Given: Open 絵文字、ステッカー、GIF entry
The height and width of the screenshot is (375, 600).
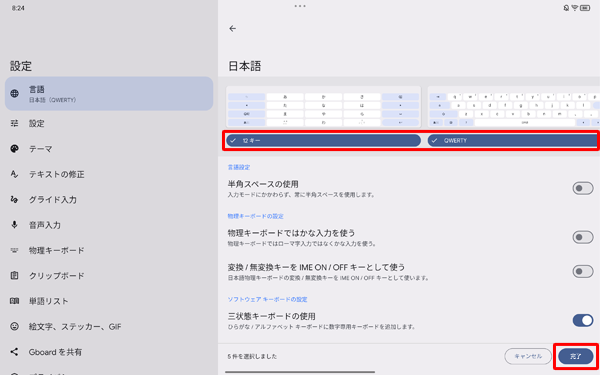Looking at the screenshot, I should click(x=109, y=326).
